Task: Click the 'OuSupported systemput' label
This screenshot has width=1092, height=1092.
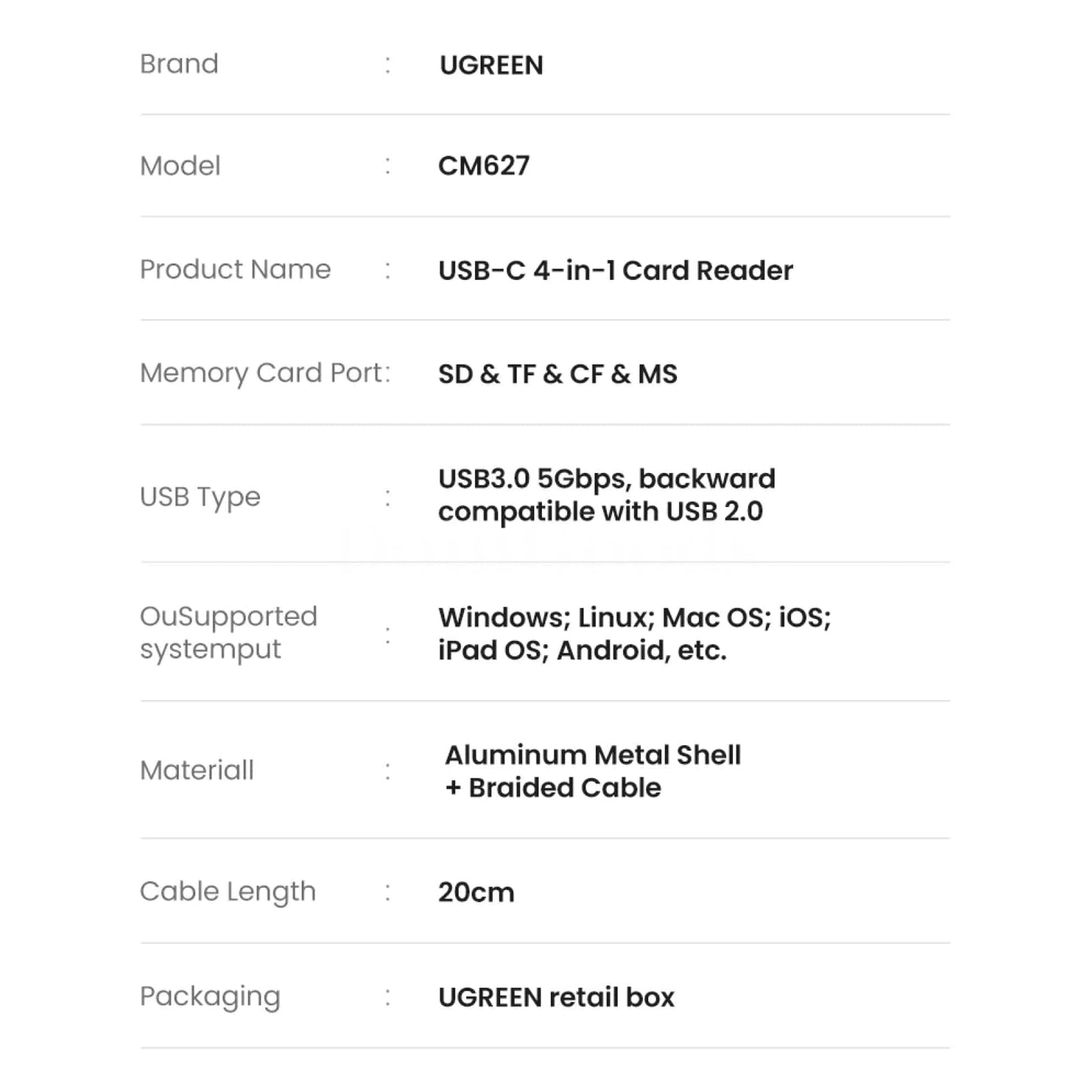Action: 228,633
